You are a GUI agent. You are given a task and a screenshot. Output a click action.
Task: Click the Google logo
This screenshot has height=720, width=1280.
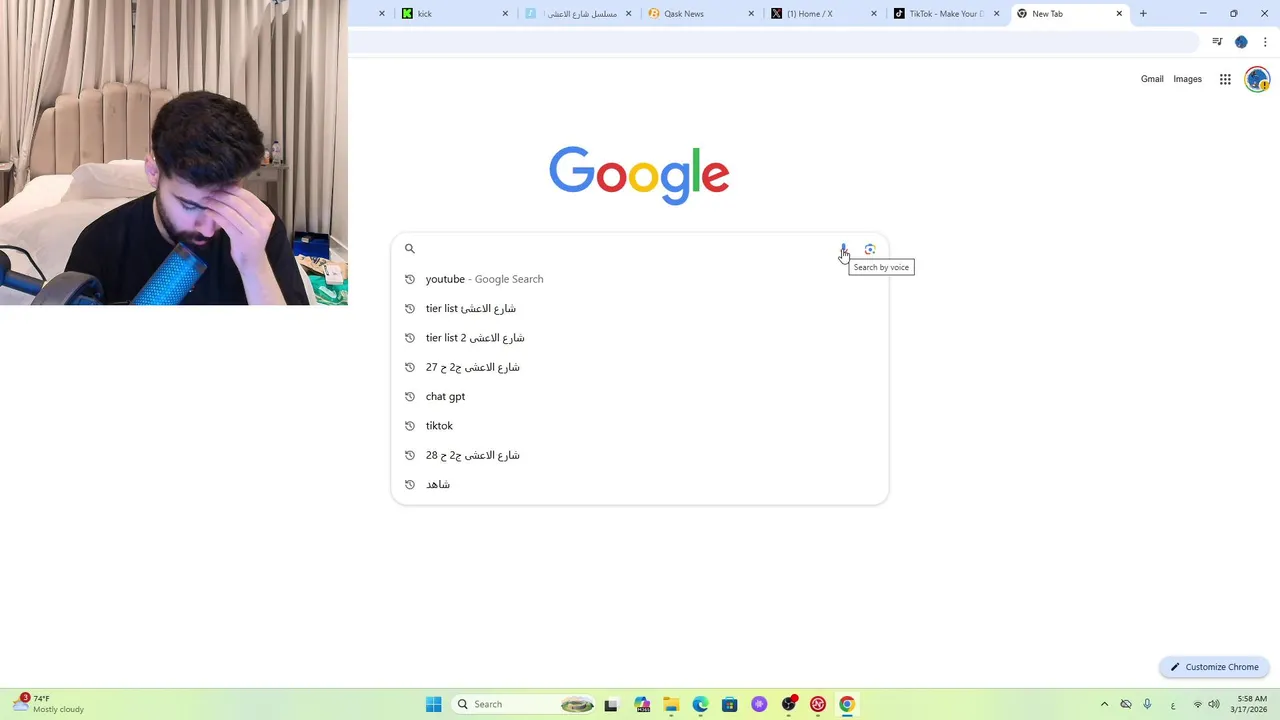click(639, 175)
